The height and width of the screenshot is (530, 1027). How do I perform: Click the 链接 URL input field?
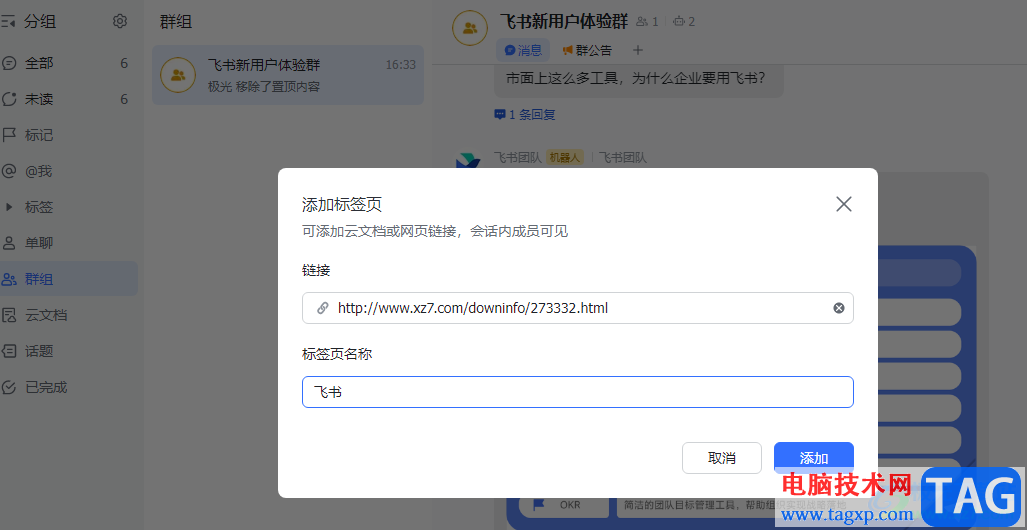click(x=578, y=308)
